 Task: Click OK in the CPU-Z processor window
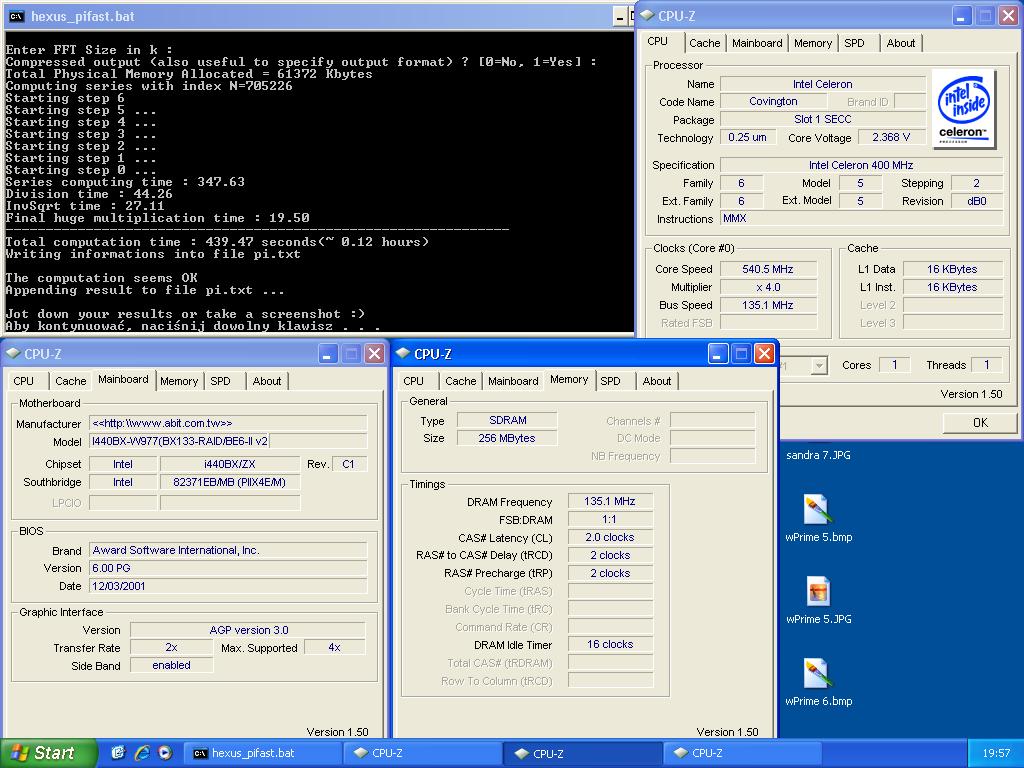pyautogui.click(x=980, y=423)
